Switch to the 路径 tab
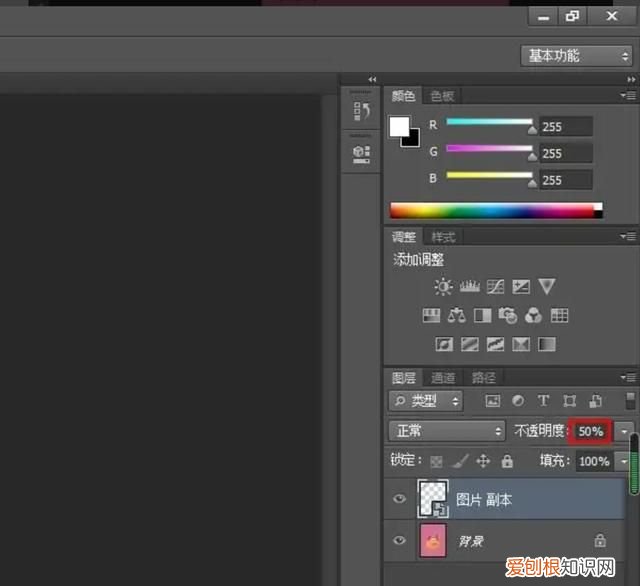This screenshot has width=640, height=586. [x=484, y=378]
